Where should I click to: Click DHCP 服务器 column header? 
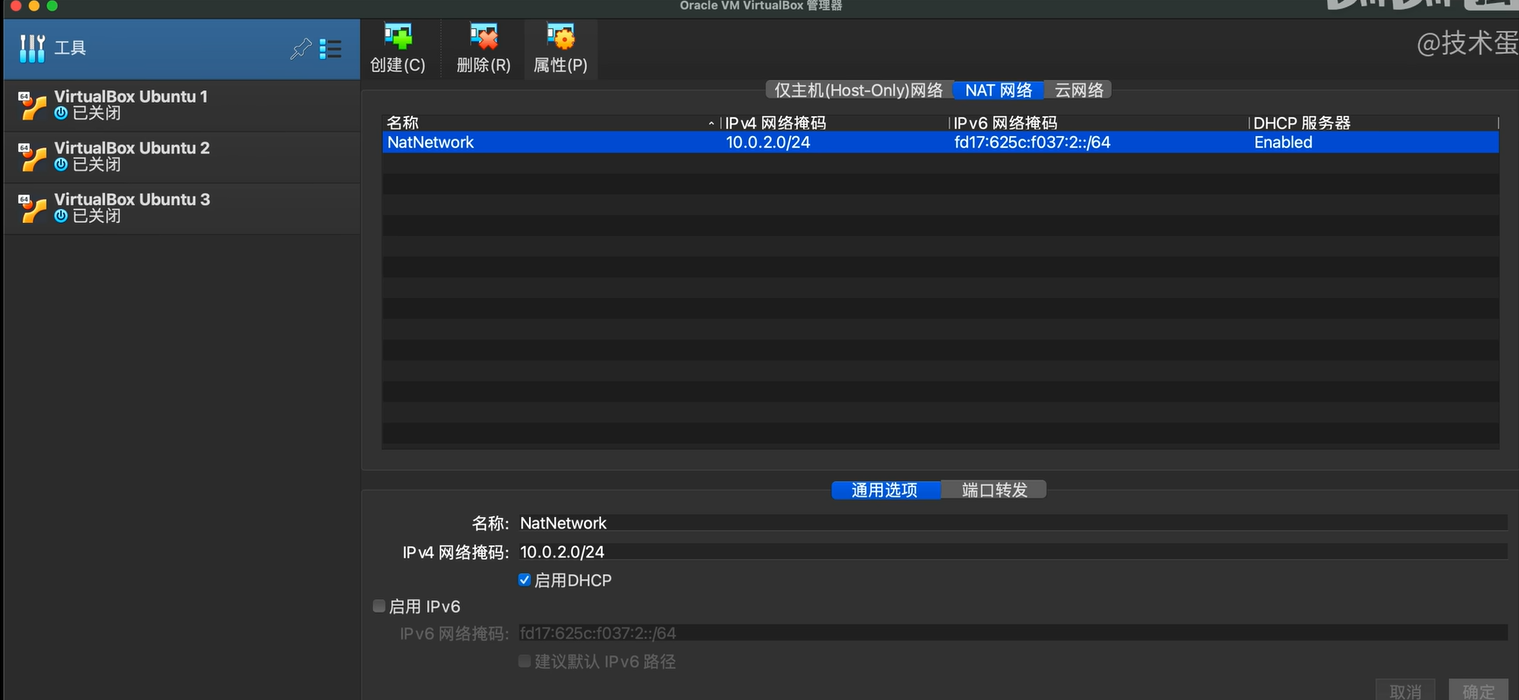1374,123
